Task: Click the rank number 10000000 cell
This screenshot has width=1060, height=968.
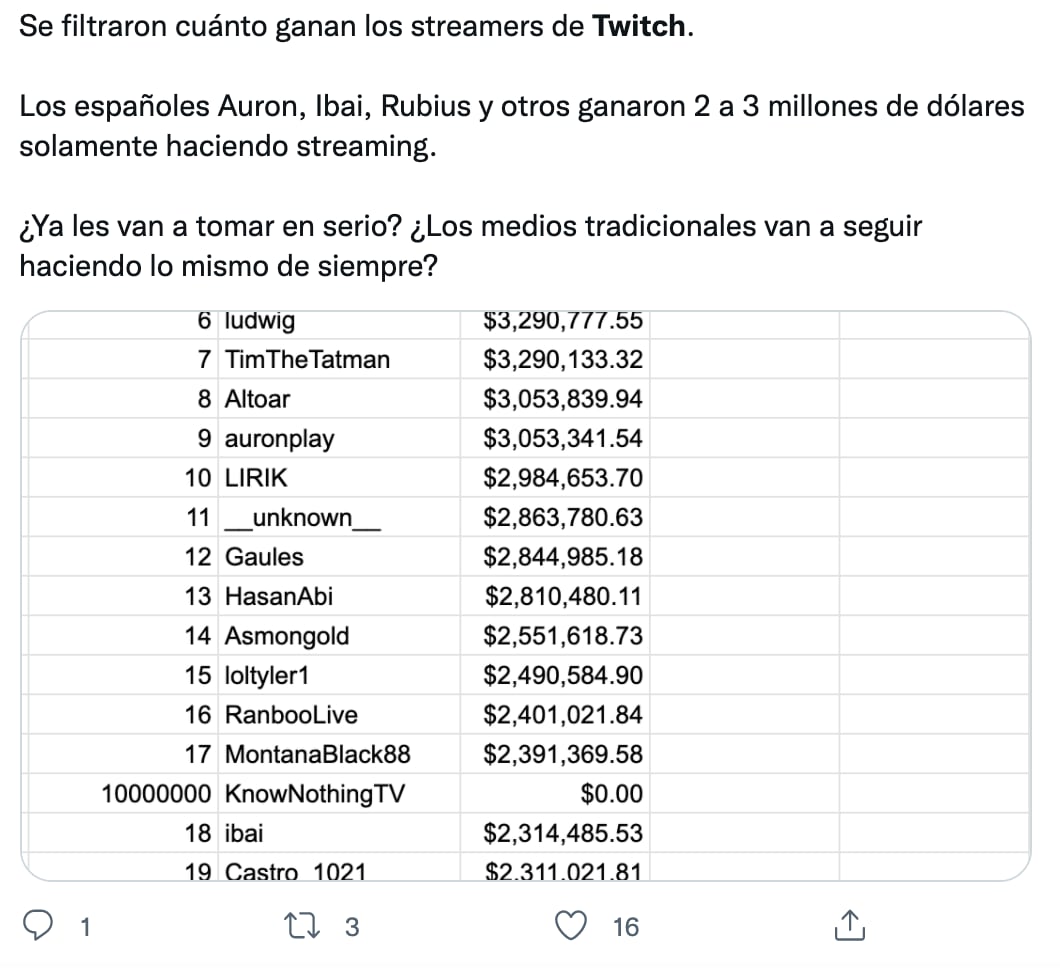Action: tap(156, 794)
